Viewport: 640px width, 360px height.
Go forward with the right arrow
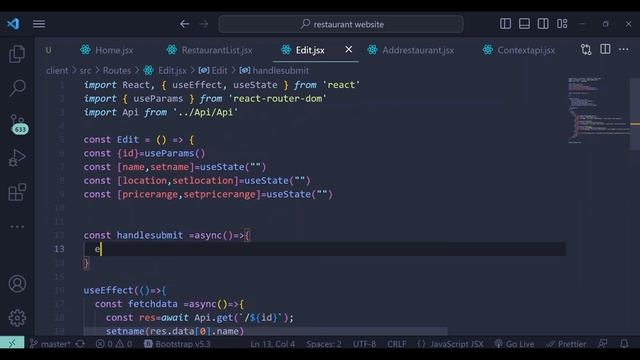click(204, 24)
